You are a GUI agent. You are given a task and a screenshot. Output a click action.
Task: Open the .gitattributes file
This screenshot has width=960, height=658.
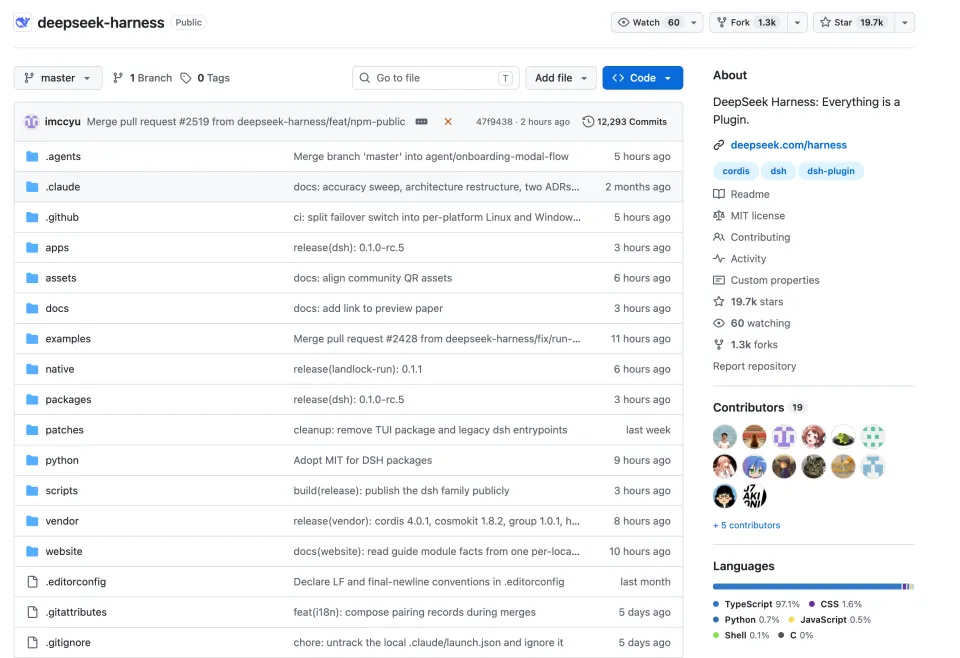[x=76, y=612]
